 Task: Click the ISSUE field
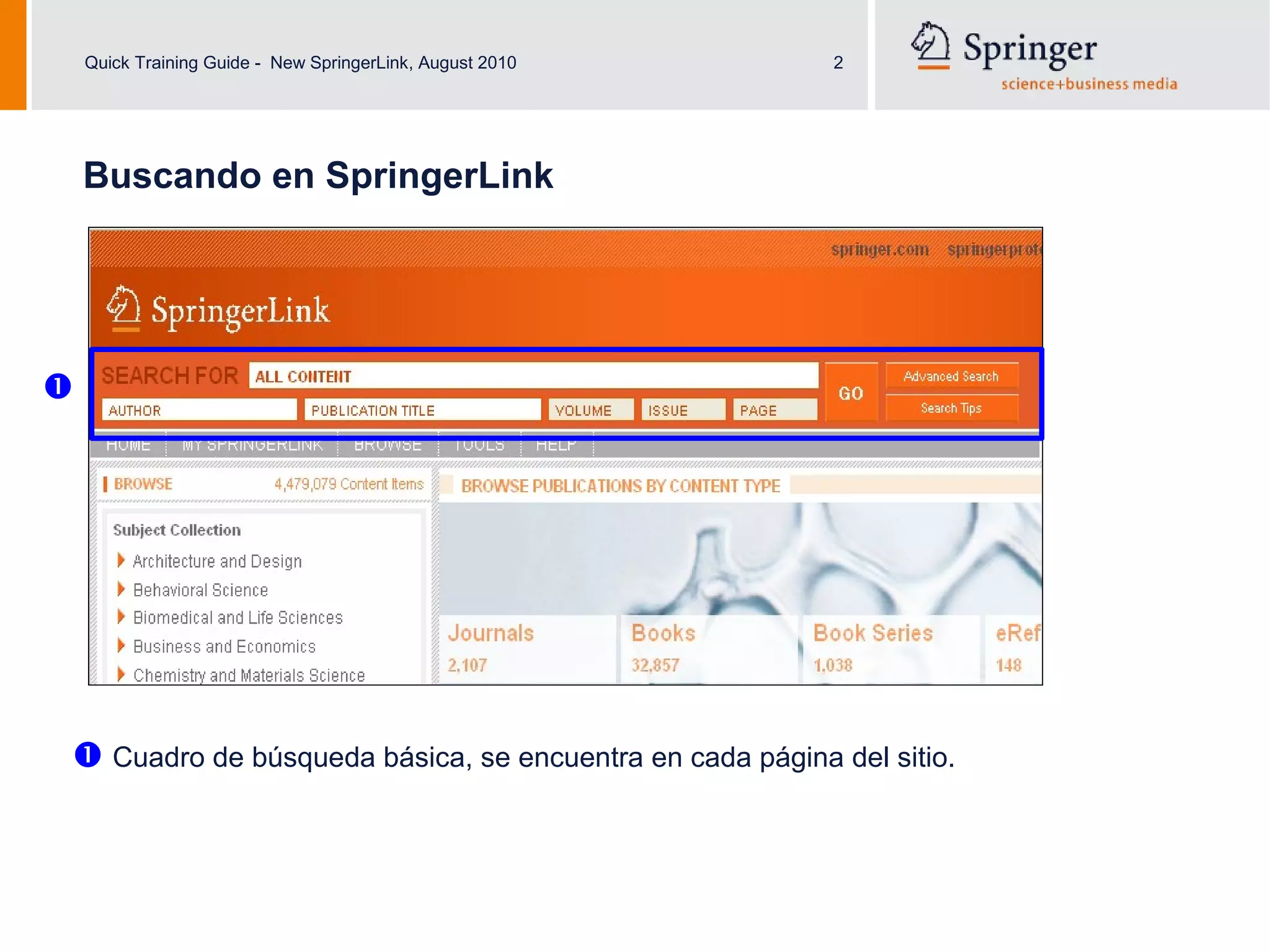(683, 410)
